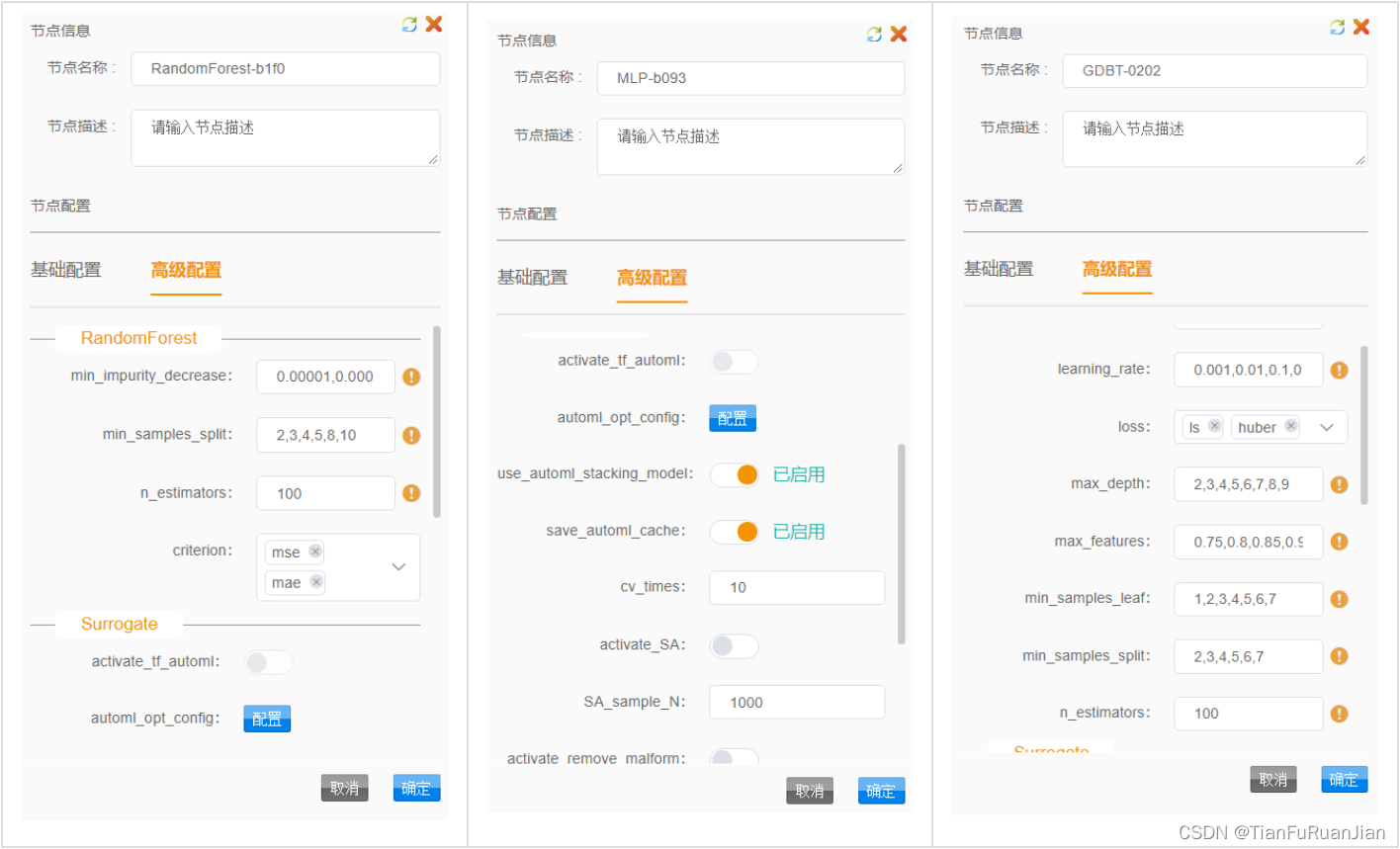Enable the activate_tf_automl toggle in MLP panel

[x=733, y=362]
